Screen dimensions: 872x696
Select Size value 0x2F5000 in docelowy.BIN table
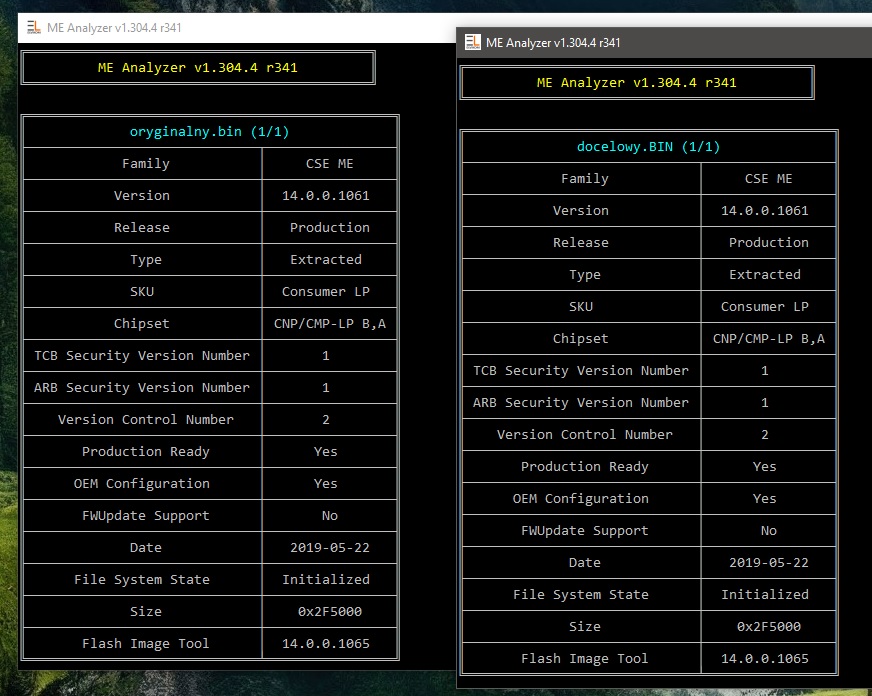pos(765,626)
